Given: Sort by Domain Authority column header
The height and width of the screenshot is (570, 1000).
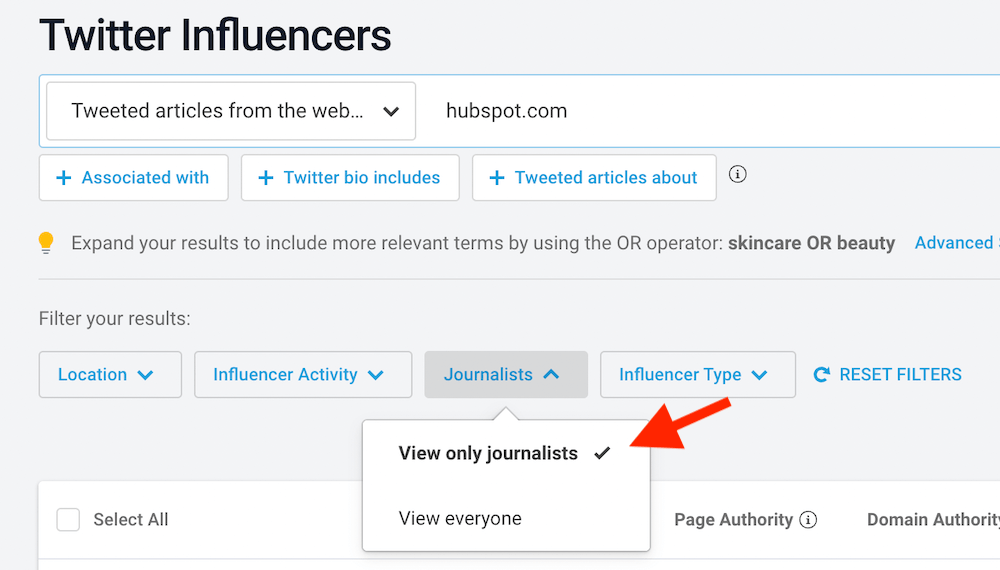Looking at the screenshot, I should [932, 520].
